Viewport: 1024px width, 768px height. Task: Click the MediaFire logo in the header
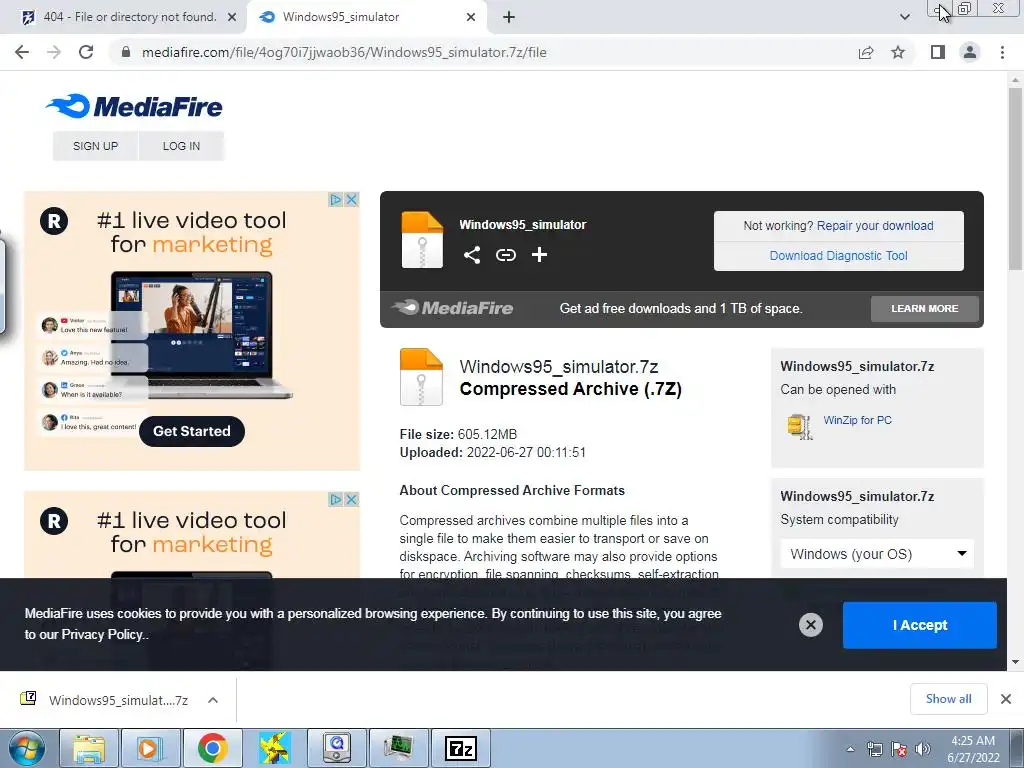[134, 106]
